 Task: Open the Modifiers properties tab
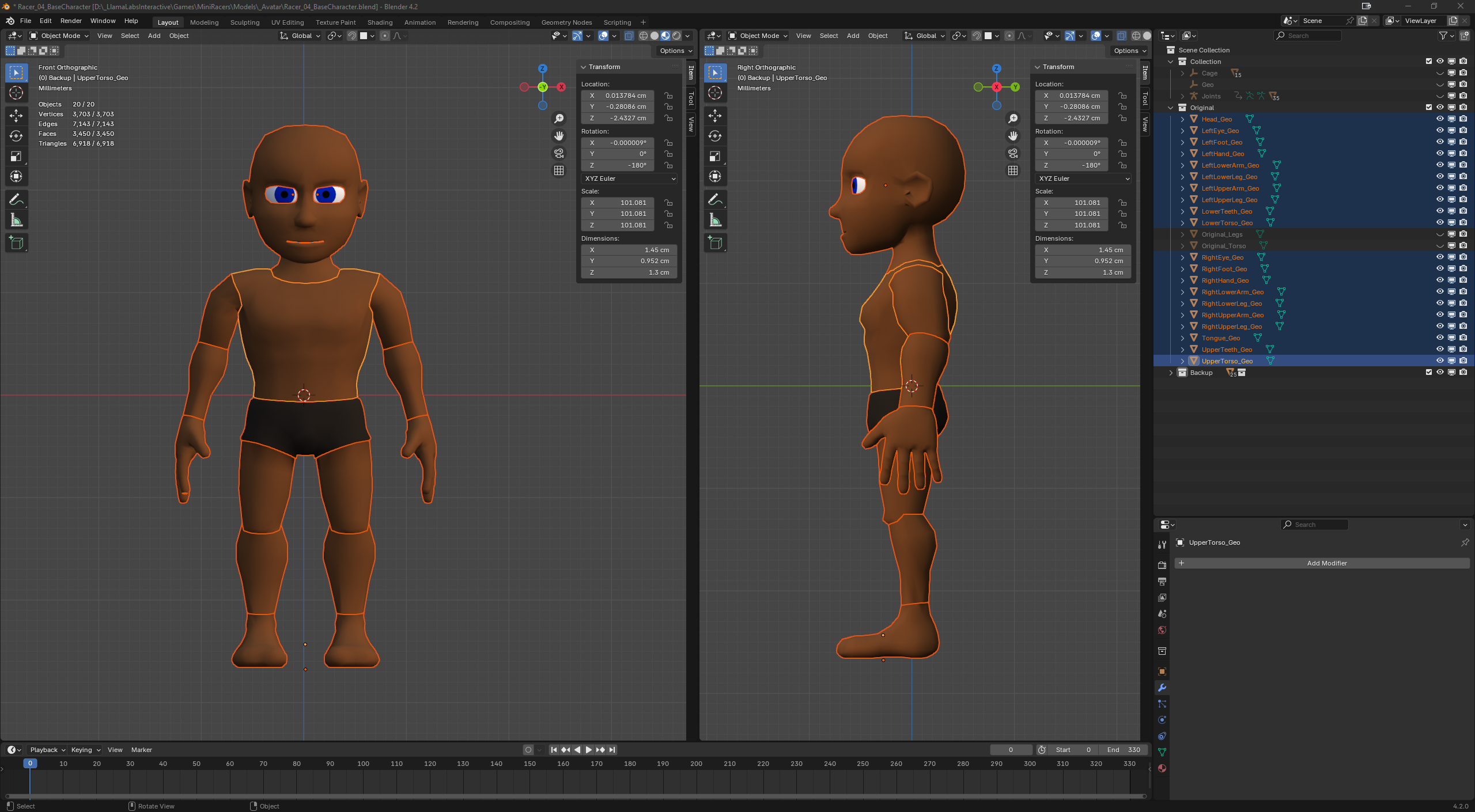[1162, 688]
